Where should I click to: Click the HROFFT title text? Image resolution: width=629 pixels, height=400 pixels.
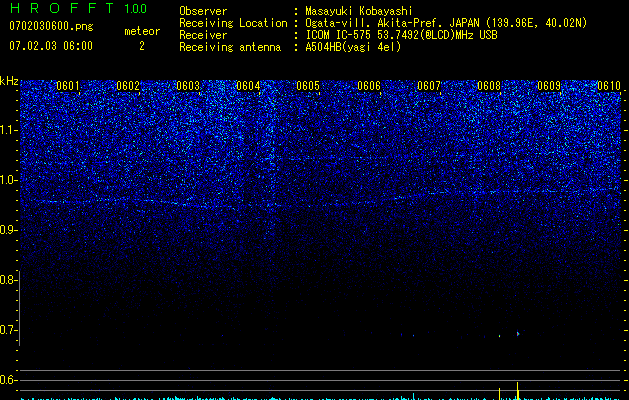click(62, 8)
